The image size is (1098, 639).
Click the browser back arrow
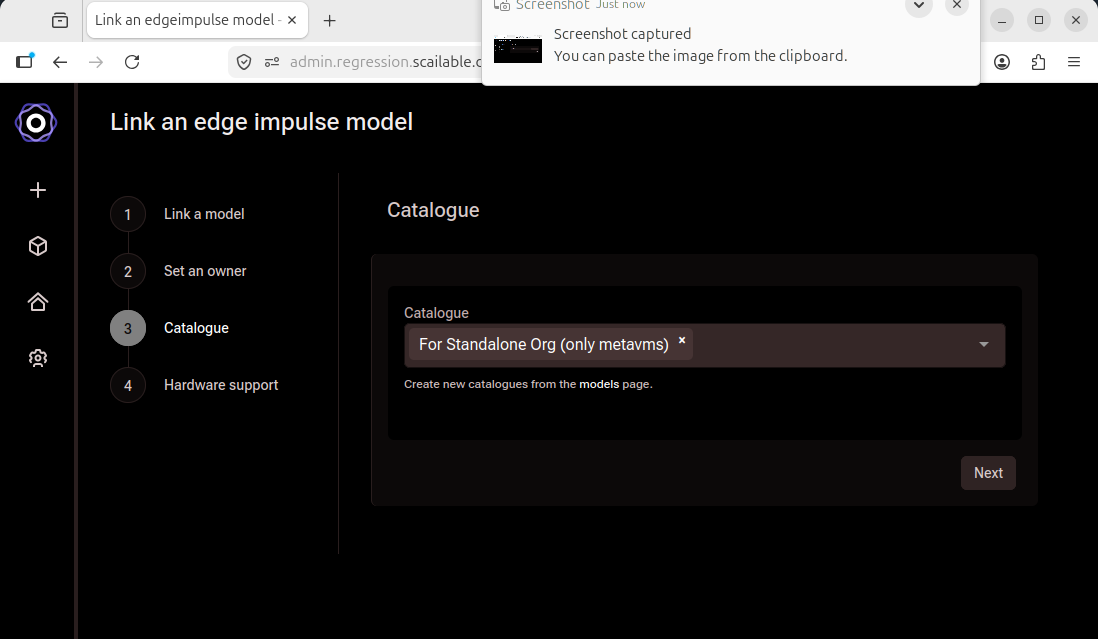pyautogui.click(x=60, y=62)
